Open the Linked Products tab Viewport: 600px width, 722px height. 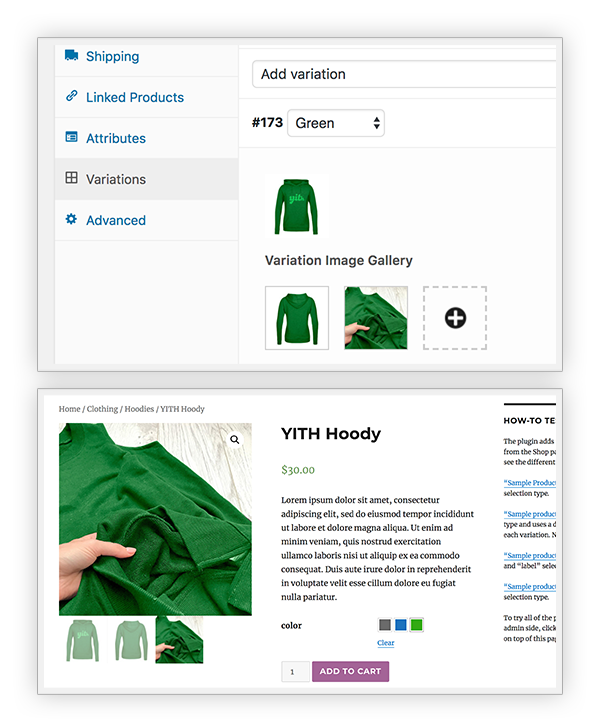146,97
